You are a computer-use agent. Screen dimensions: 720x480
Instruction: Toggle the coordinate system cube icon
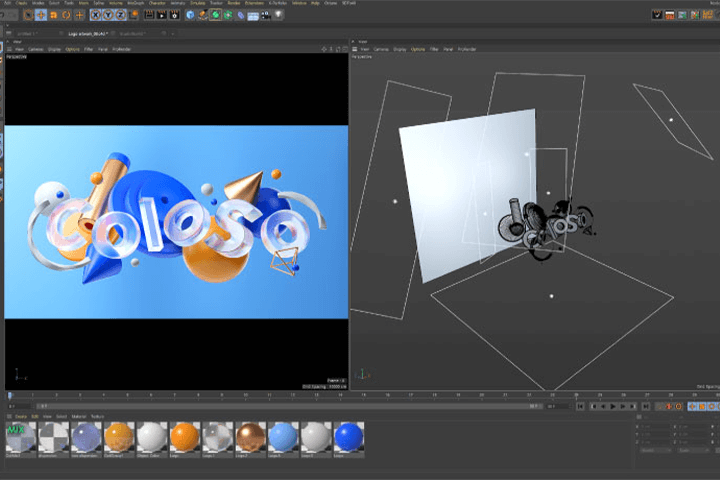[x=134, y=15]
